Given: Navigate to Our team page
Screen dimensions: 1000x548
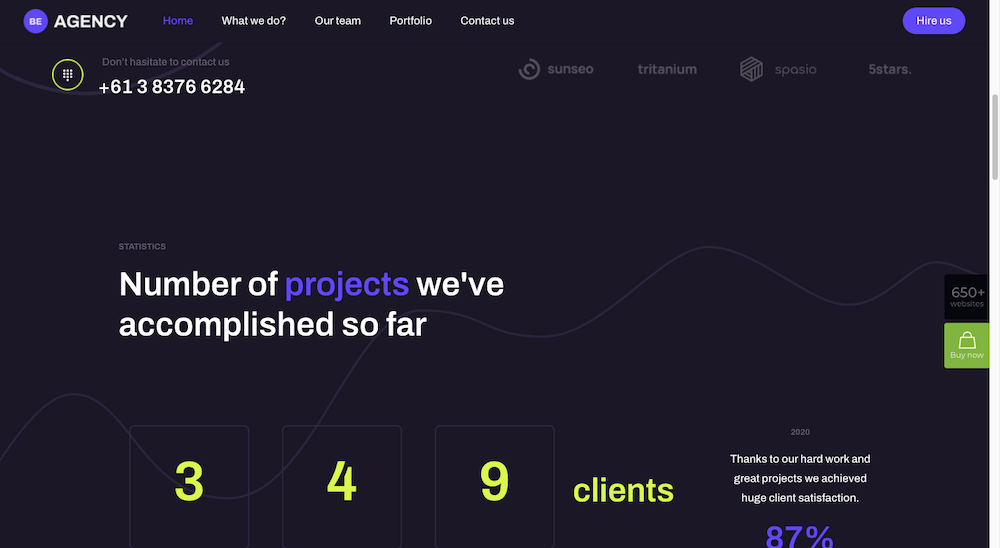Looking at the screenshot, I should [x=338, y=21].
